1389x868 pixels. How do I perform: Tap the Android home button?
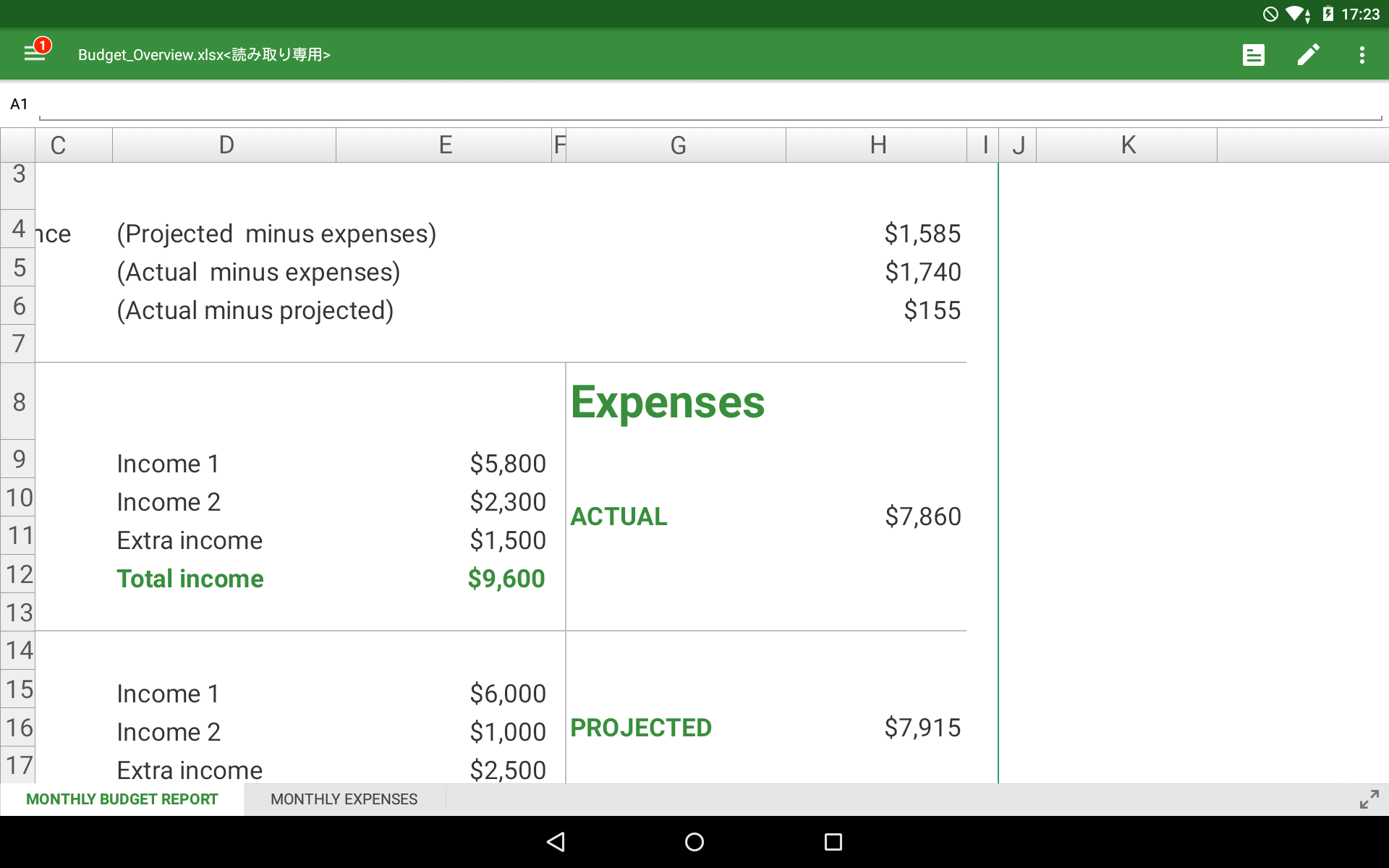tap(694, 842)
